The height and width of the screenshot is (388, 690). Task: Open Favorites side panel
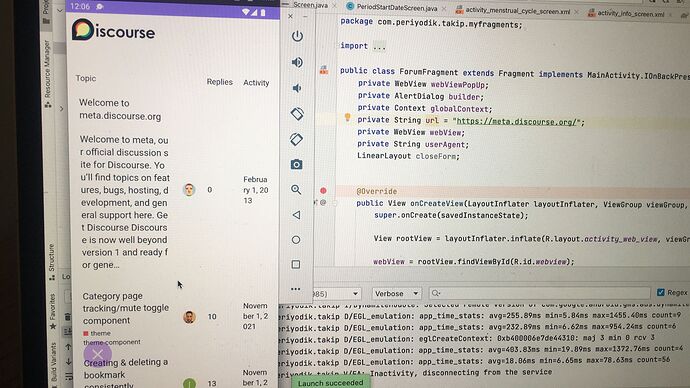[x=53, y=311]
